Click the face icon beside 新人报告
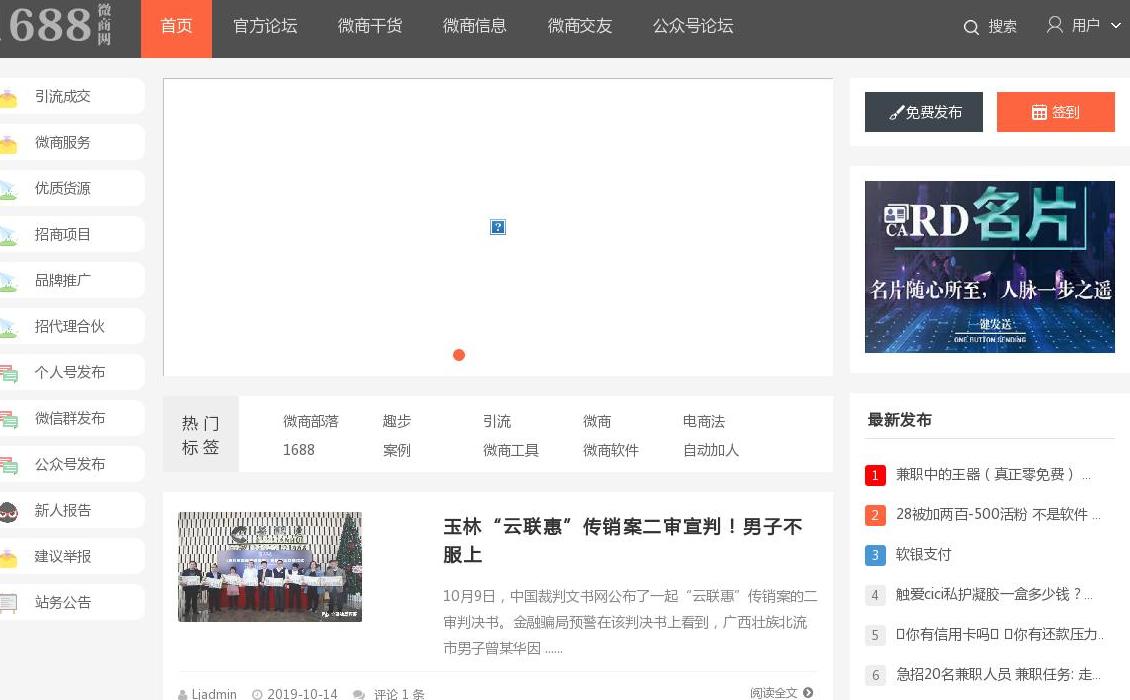The height and width of the screenshot is (700, 1130). pos(9,511)
